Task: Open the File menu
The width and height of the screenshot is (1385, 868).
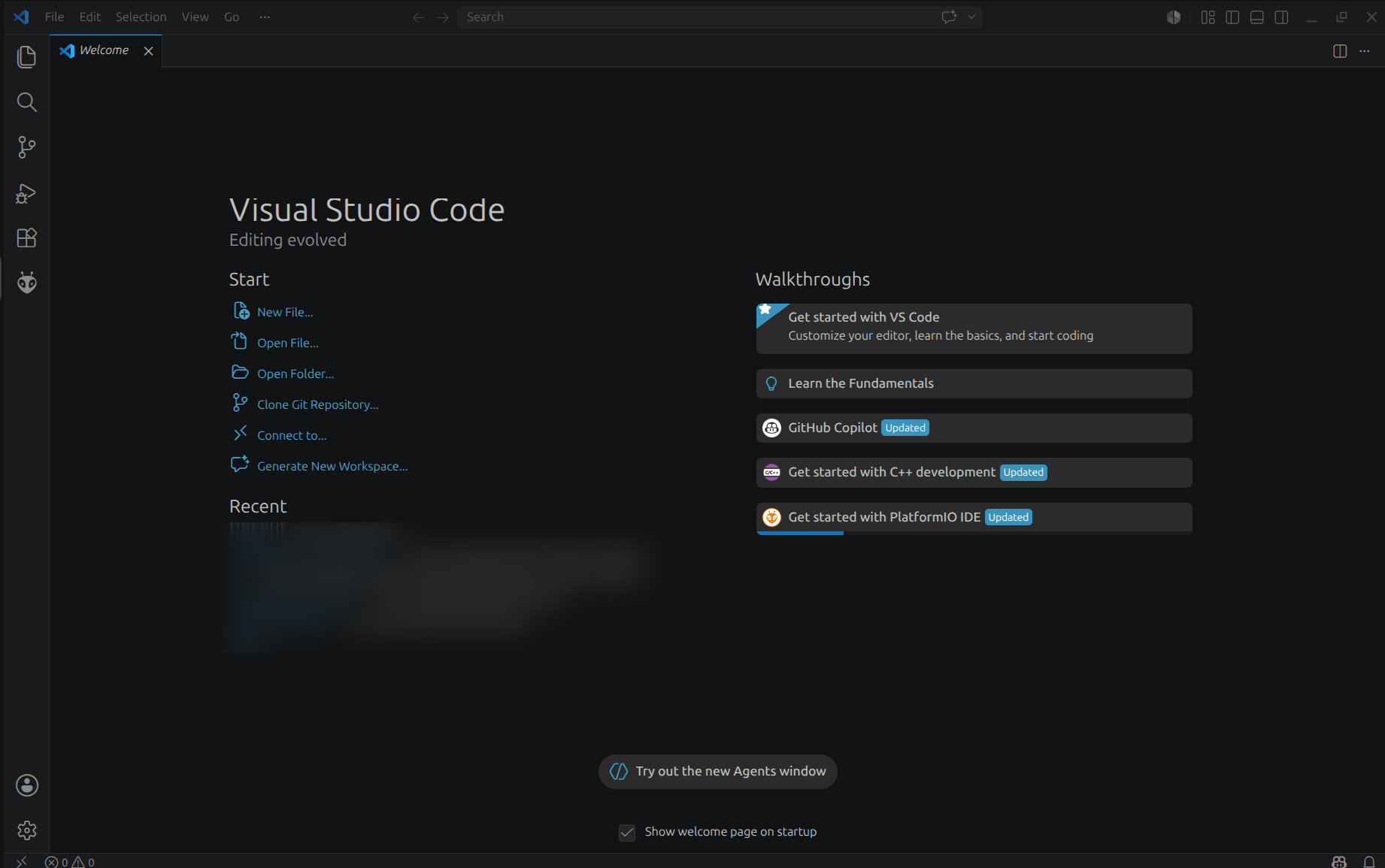Action: (54, 17)
